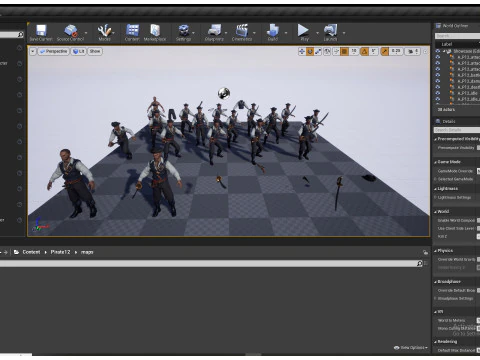
Task: Collapse the Game Mode section
Action: tap(436, 162)
